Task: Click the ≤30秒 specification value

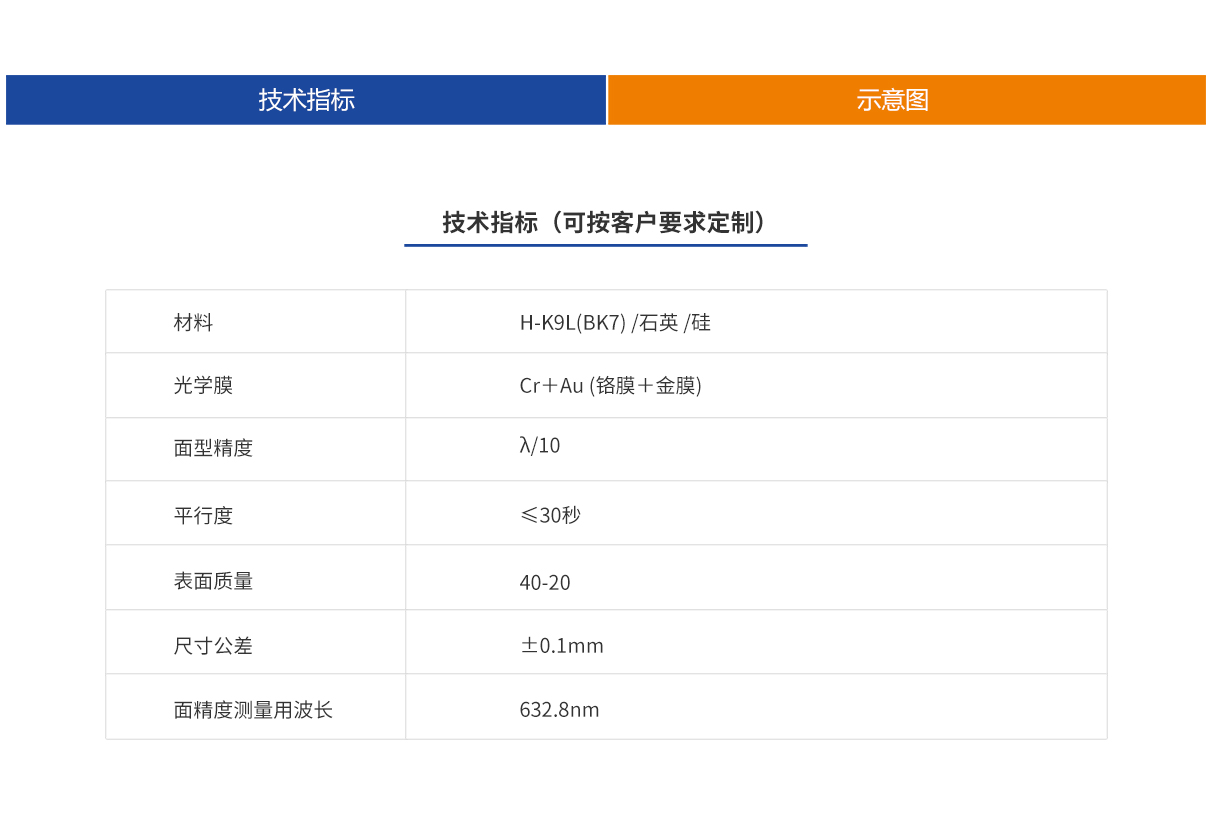Action: click(549, 513)
